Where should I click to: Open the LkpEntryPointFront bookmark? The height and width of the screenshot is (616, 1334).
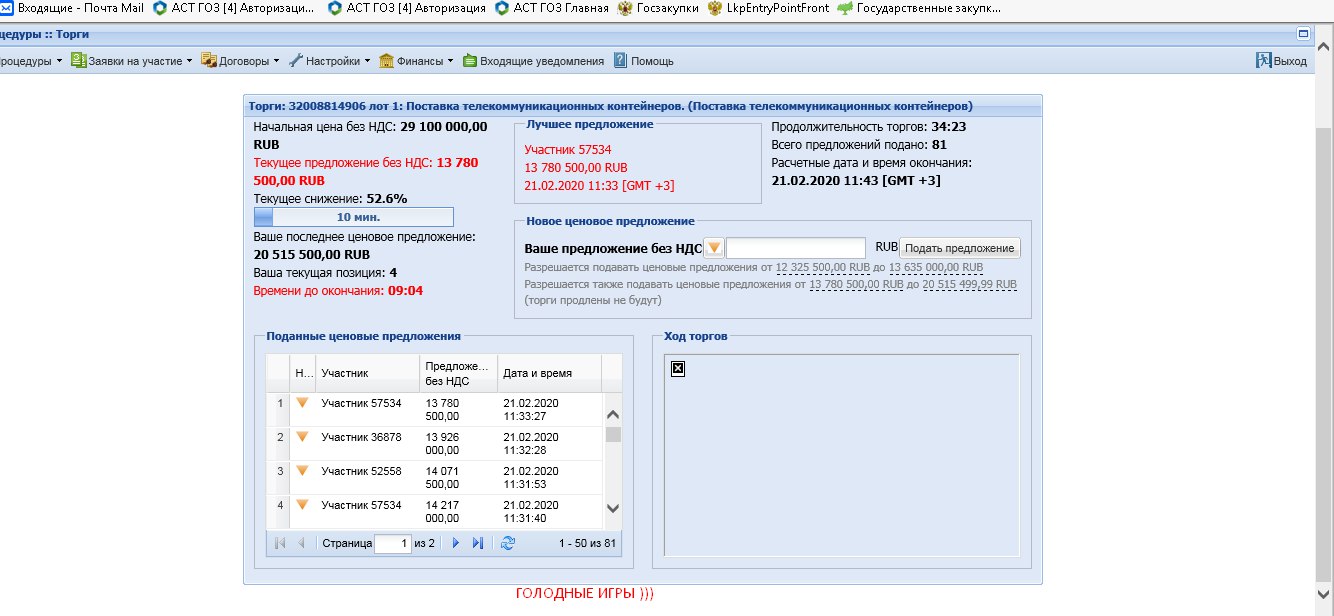768,9
